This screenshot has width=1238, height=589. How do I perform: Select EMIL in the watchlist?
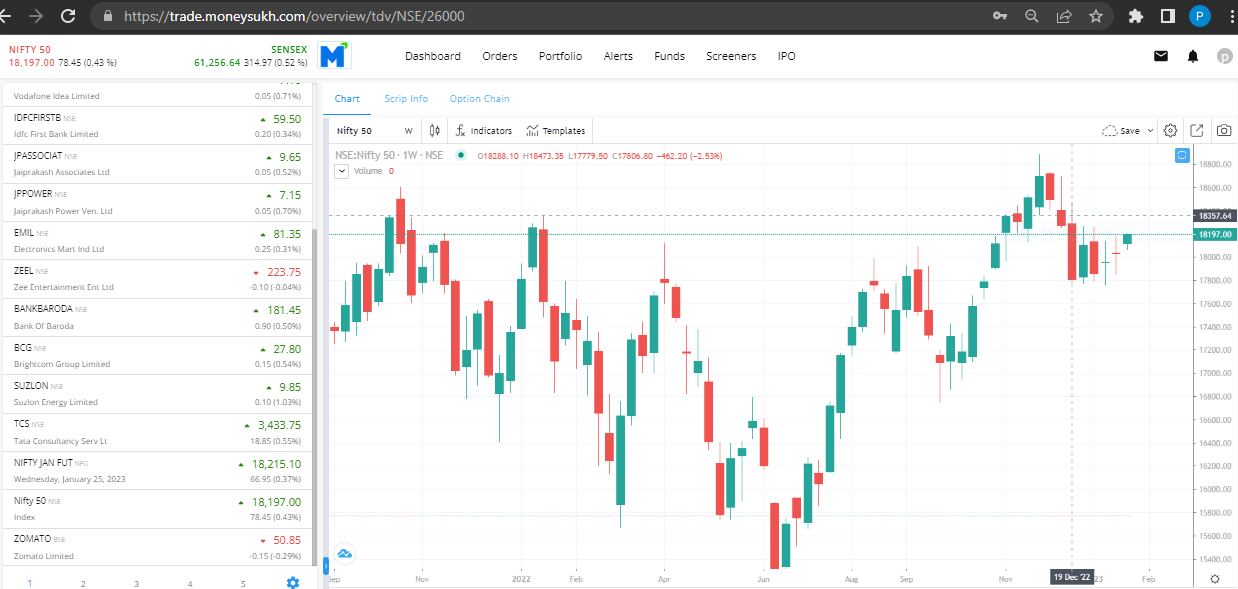pos(157,241)
